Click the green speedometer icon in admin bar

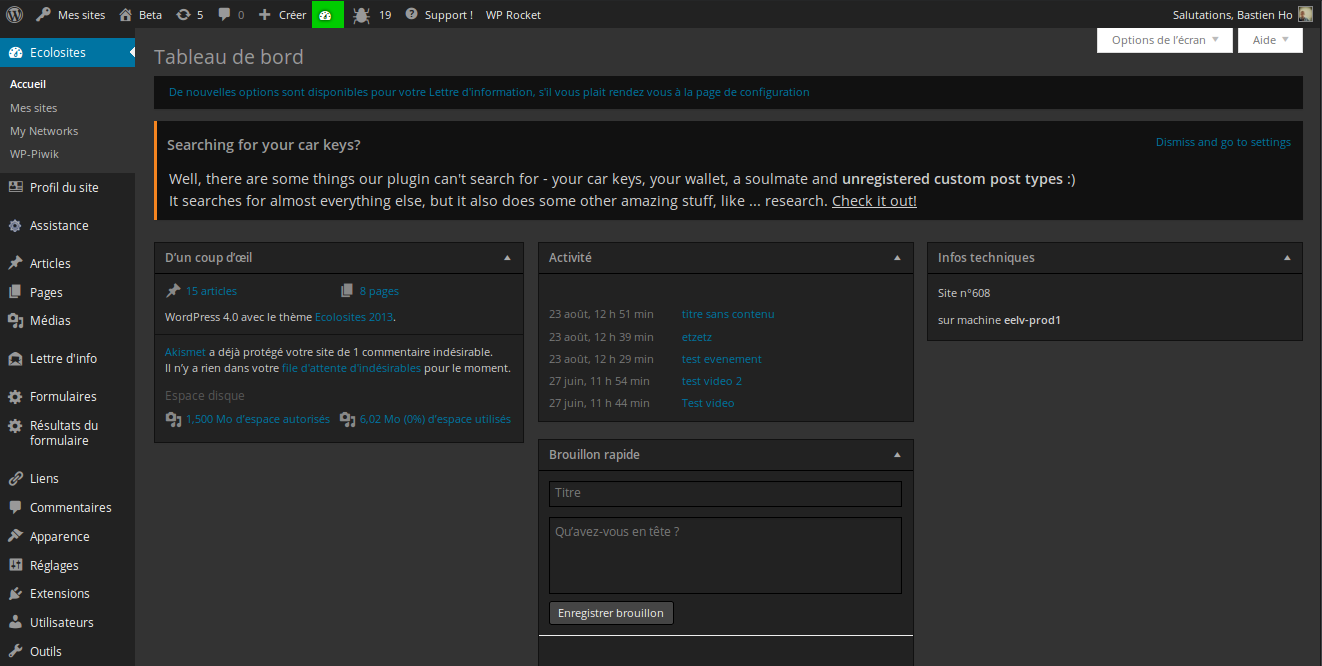pyautogui.click(x=327, y=14)
